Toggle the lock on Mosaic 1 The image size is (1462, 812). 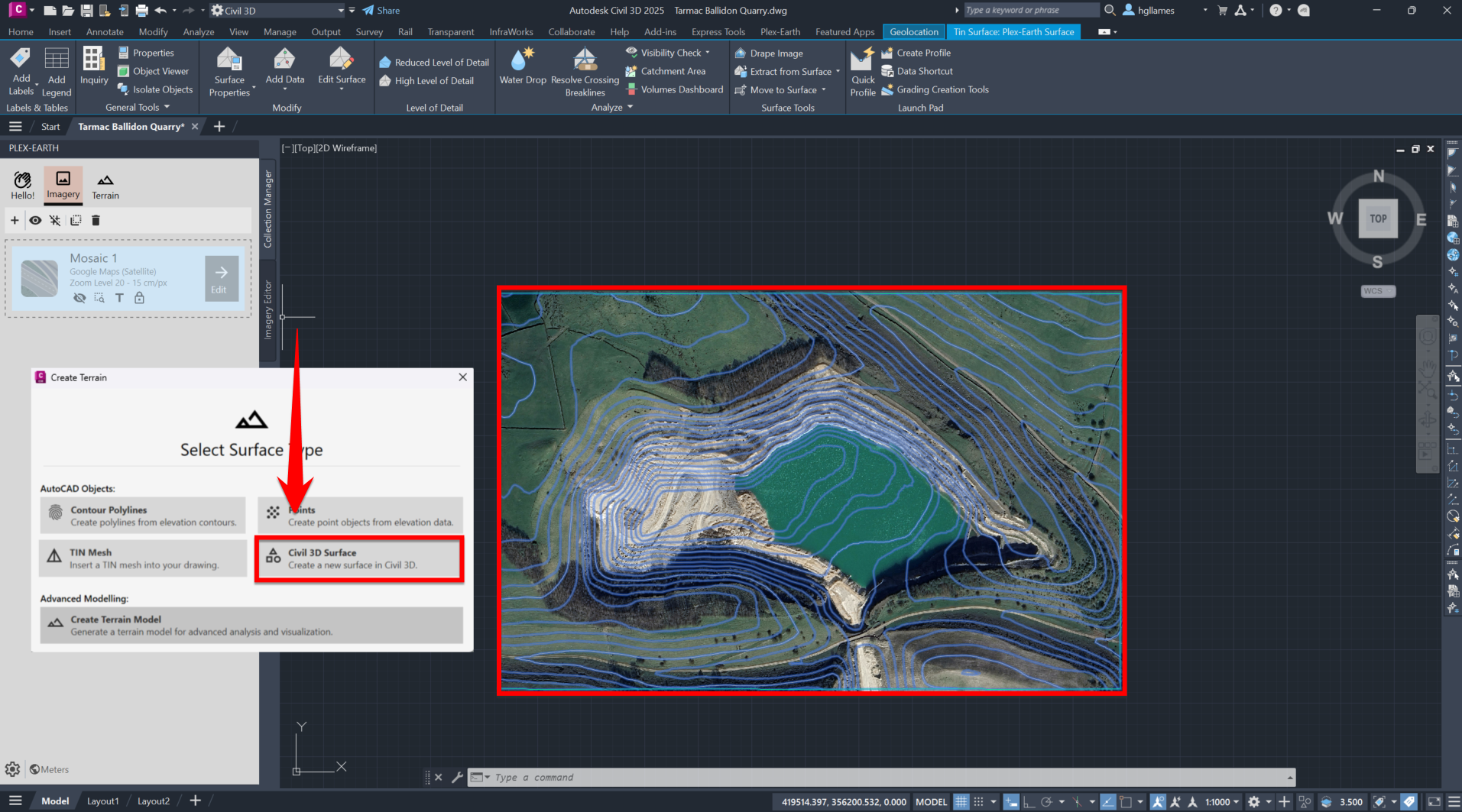pos(139,298)
